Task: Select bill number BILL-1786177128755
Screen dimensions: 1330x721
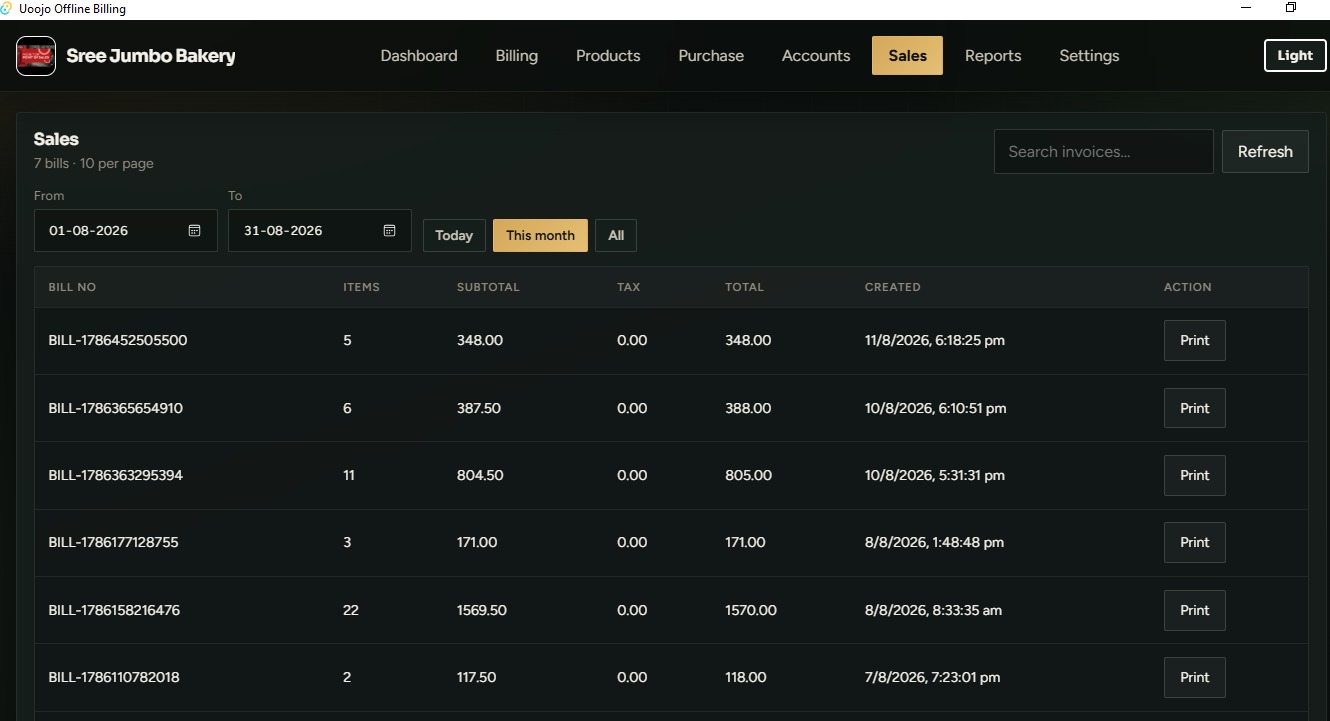Action: tap(113, 543)
